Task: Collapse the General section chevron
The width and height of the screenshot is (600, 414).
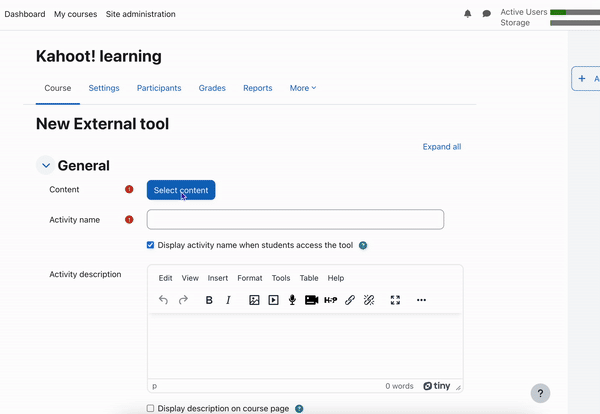Action: click(x=46, y=165)
